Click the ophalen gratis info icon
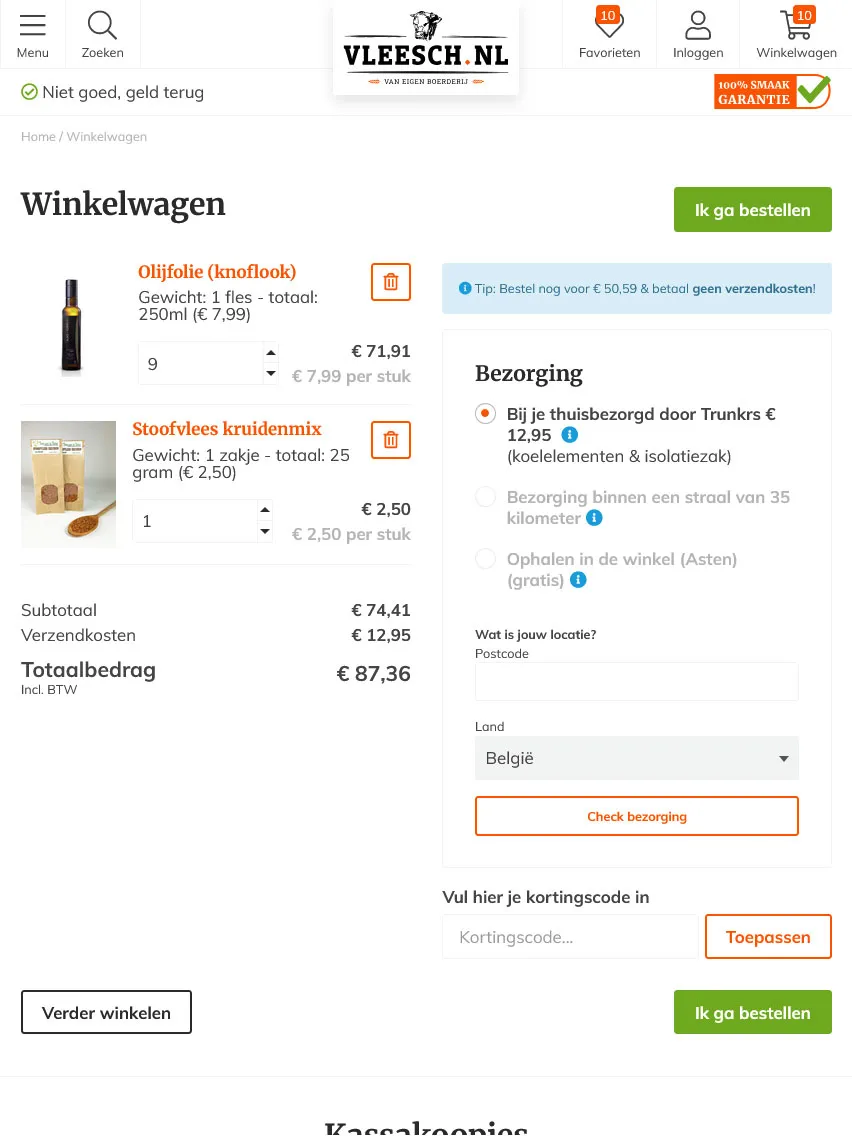The height and width of the screenshot is (1136, 852). pos(577,580)
